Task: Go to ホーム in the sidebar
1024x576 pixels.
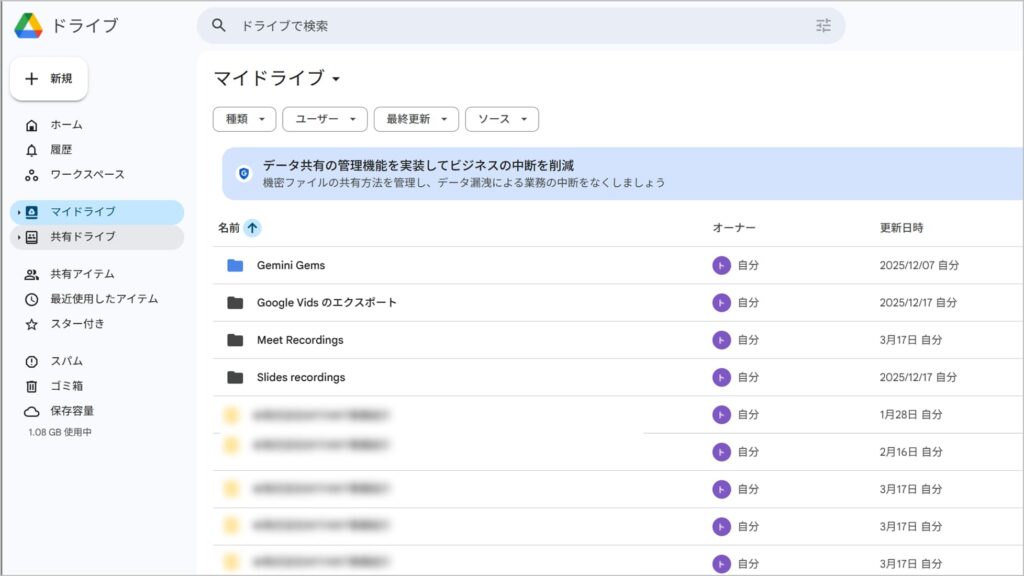Action: click(66, 125)
